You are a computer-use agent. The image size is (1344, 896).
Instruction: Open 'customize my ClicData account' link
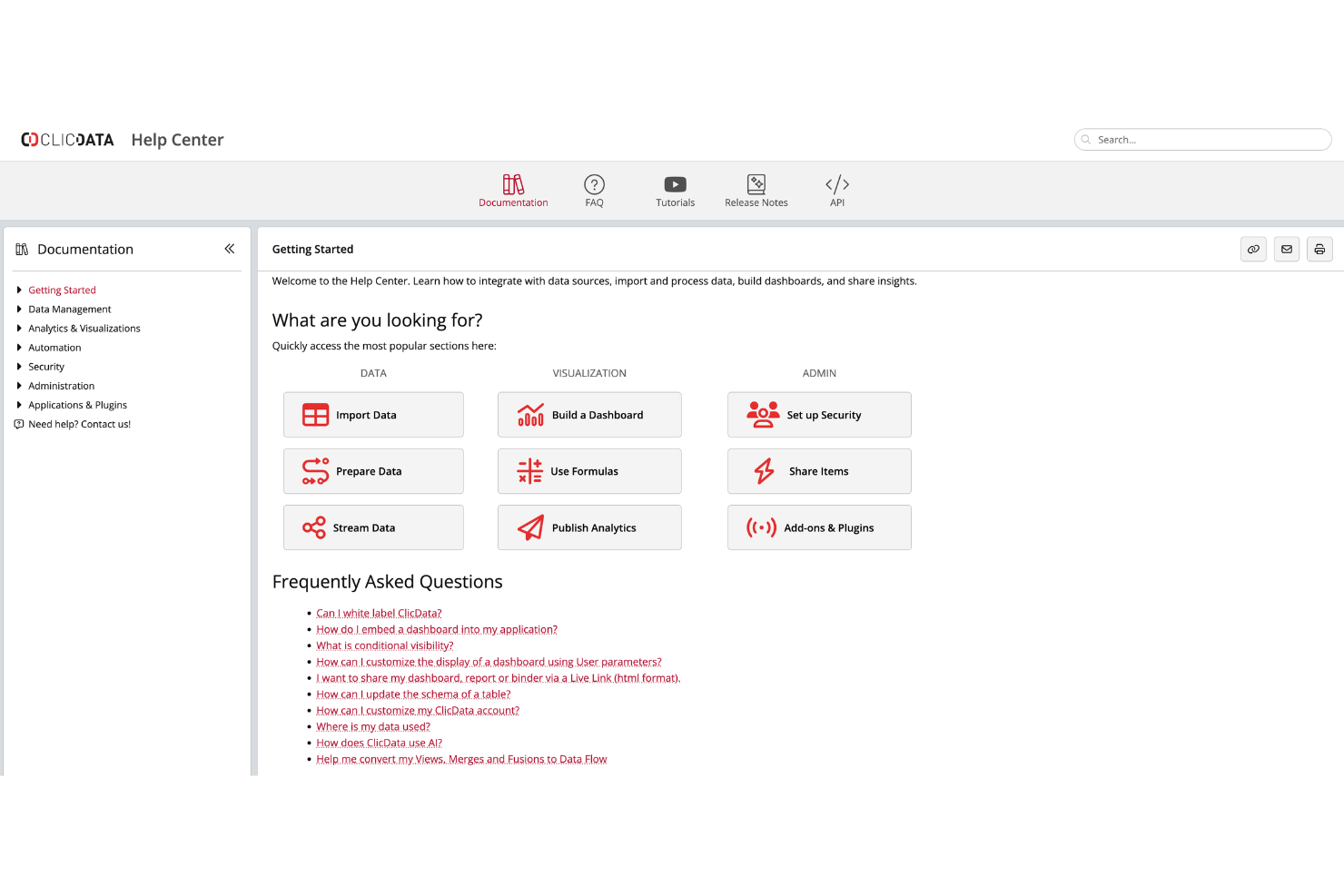418,711
